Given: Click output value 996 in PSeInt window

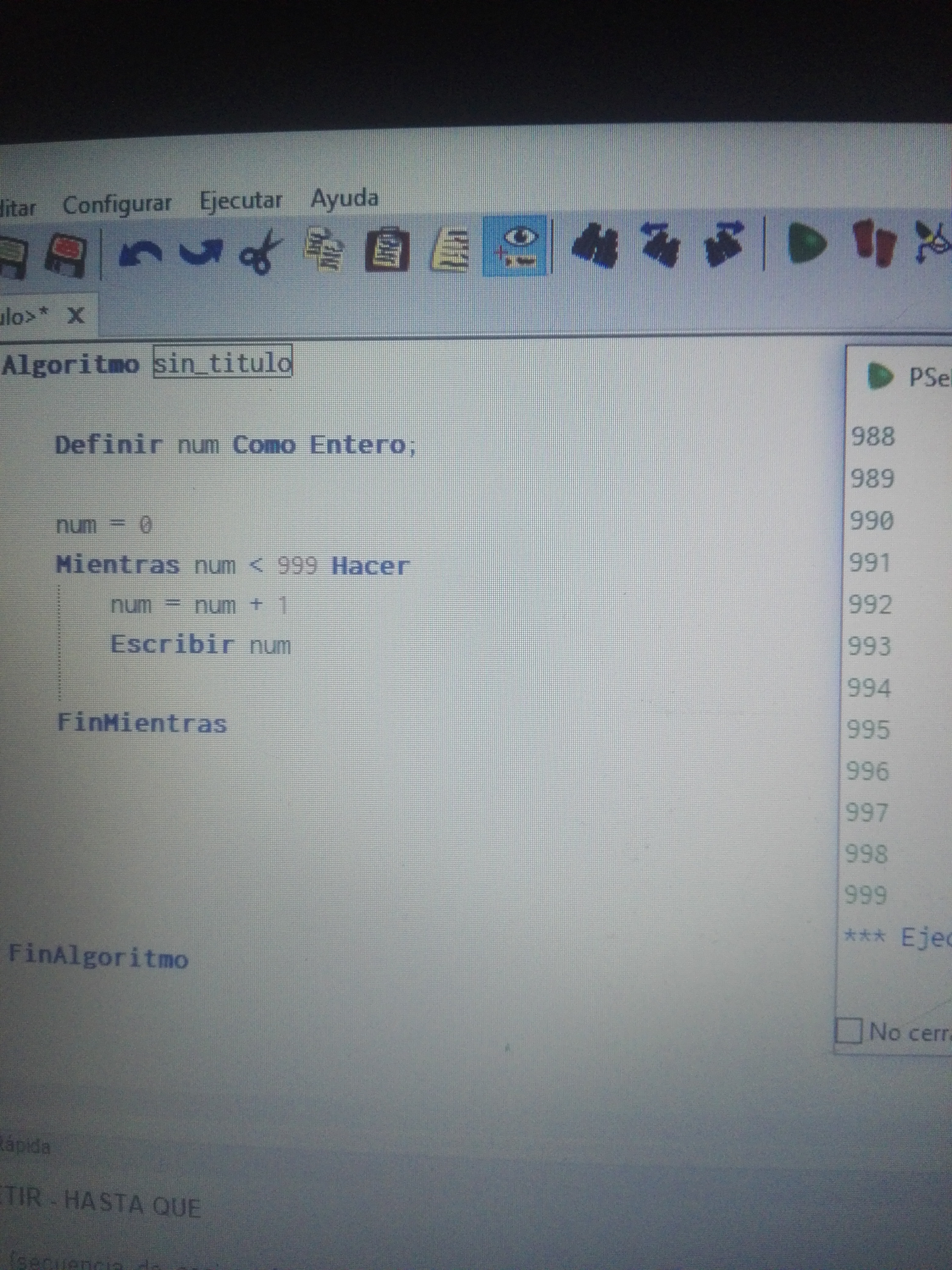Looking at the screenshot, I should (x=868, y=771).
